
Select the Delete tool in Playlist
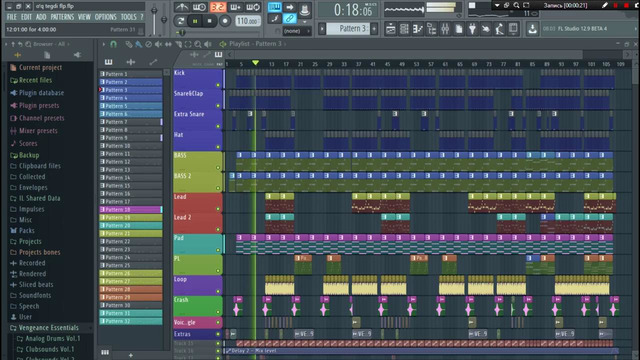point(149,44)
